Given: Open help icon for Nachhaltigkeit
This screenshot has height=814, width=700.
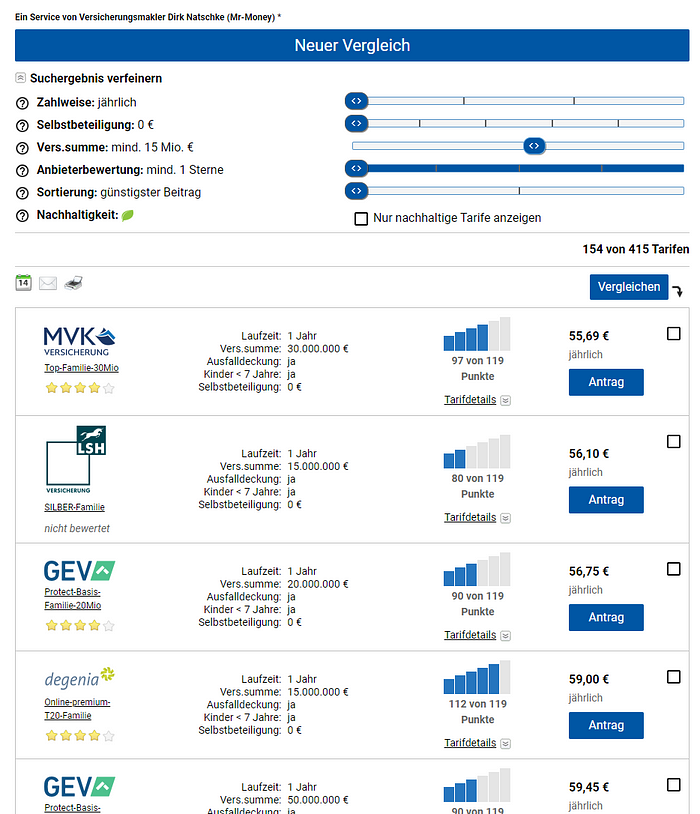Looking at the screenshot, I should click(x=22, y=215).
